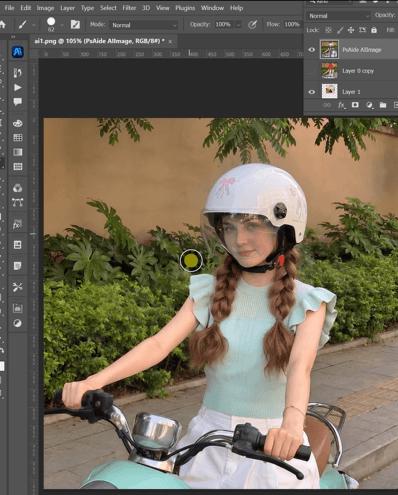The image size is (398, 495).
Task: Open the PsAide AI plugin panel icon
Action: point(17,52)
